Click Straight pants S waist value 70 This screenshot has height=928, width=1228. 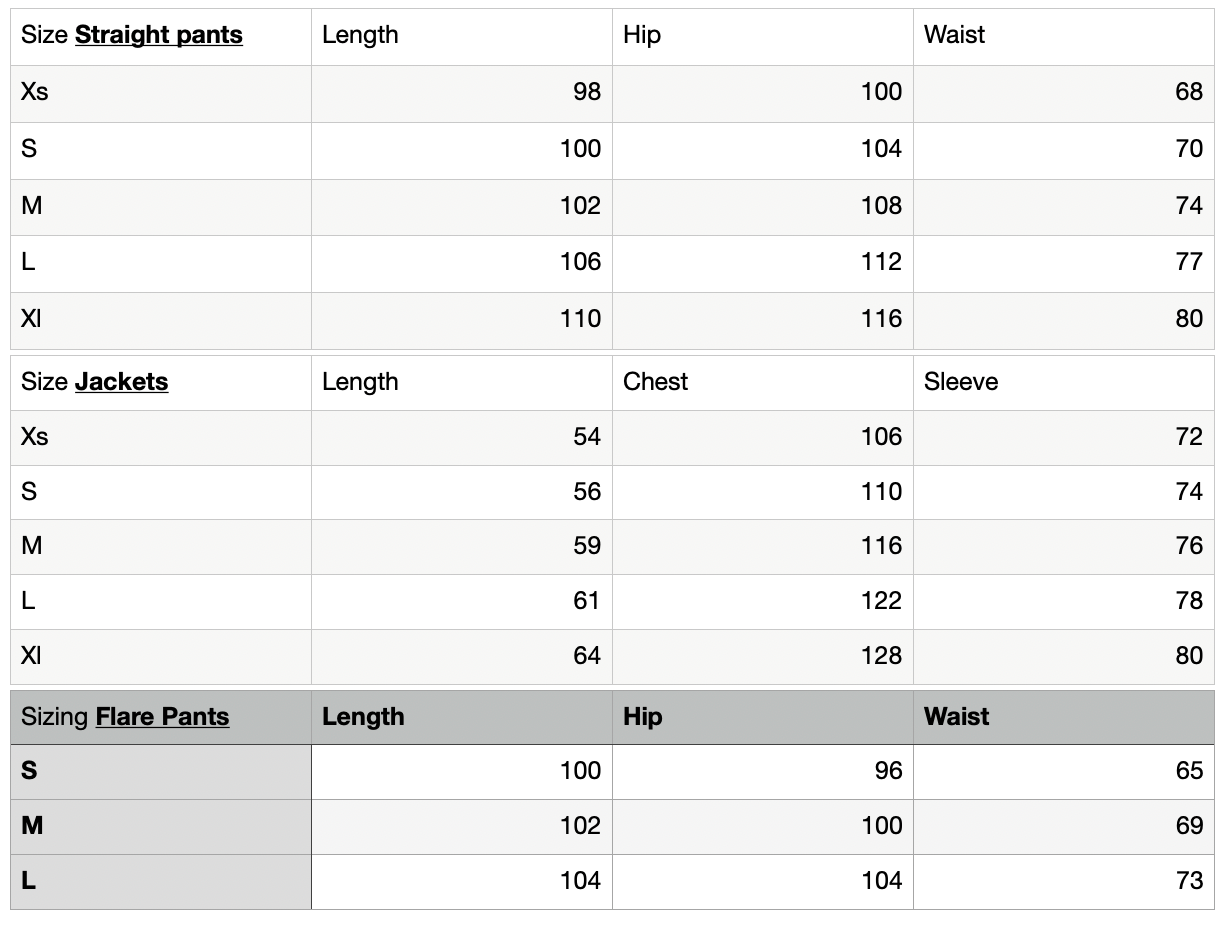(x=1188, y=149)
